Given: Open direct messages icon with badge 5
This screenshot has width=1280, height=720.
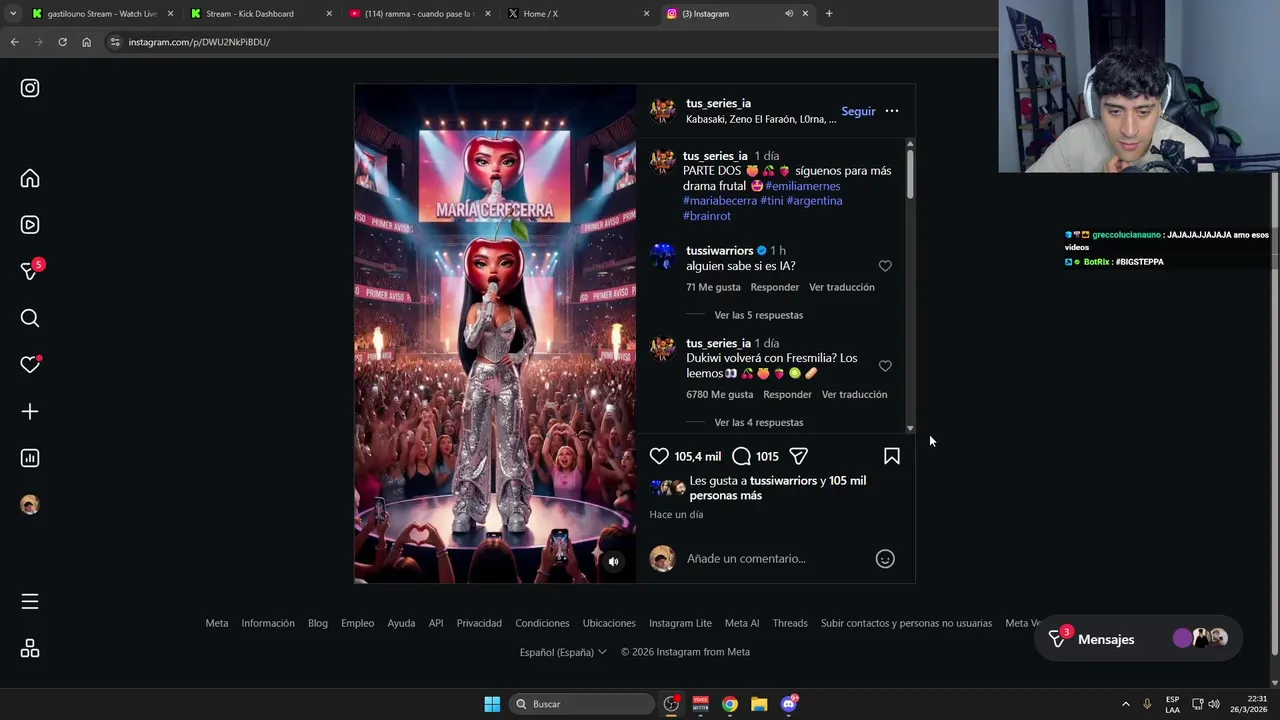Looking at the screenshot, I should click(x=30, y=271).
